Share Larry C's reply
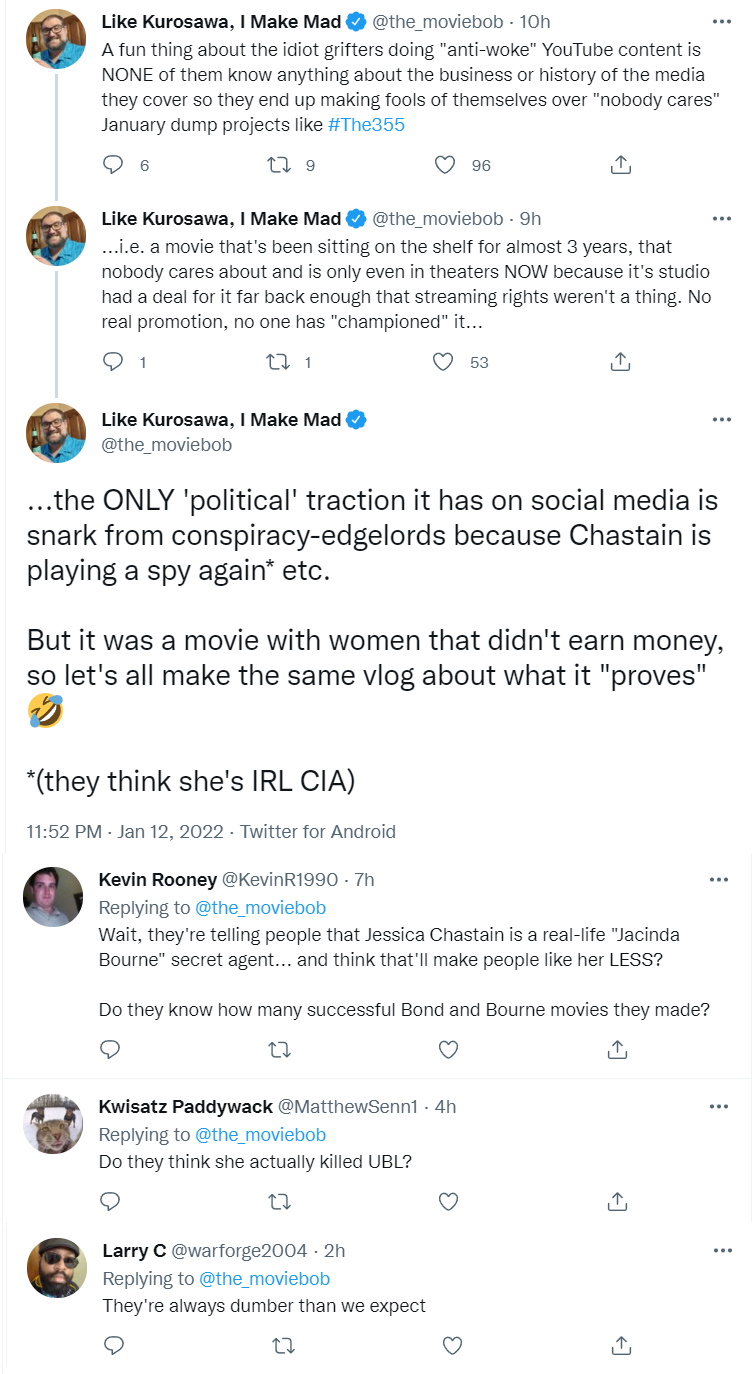 620,1345
